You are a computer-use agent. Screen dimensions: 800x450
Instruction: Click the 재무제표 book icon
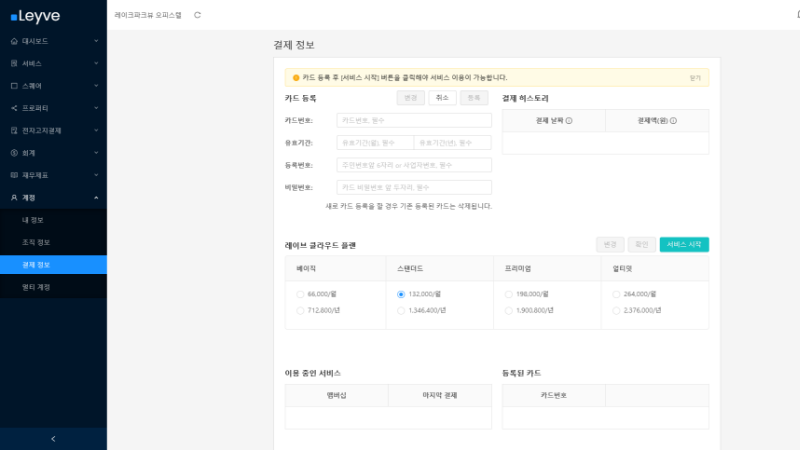pyautogui.click(x=14, y=175)
